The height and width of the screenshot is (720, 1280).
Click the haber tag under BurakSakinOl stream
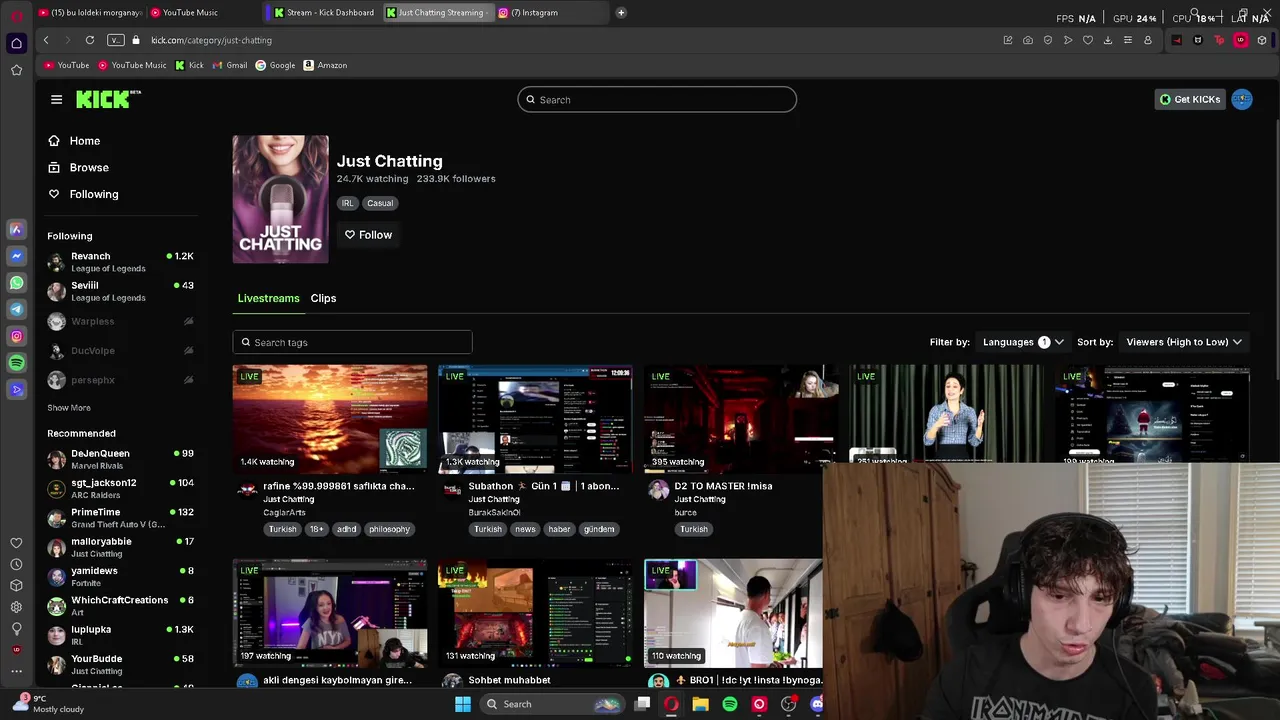(559, 529)
